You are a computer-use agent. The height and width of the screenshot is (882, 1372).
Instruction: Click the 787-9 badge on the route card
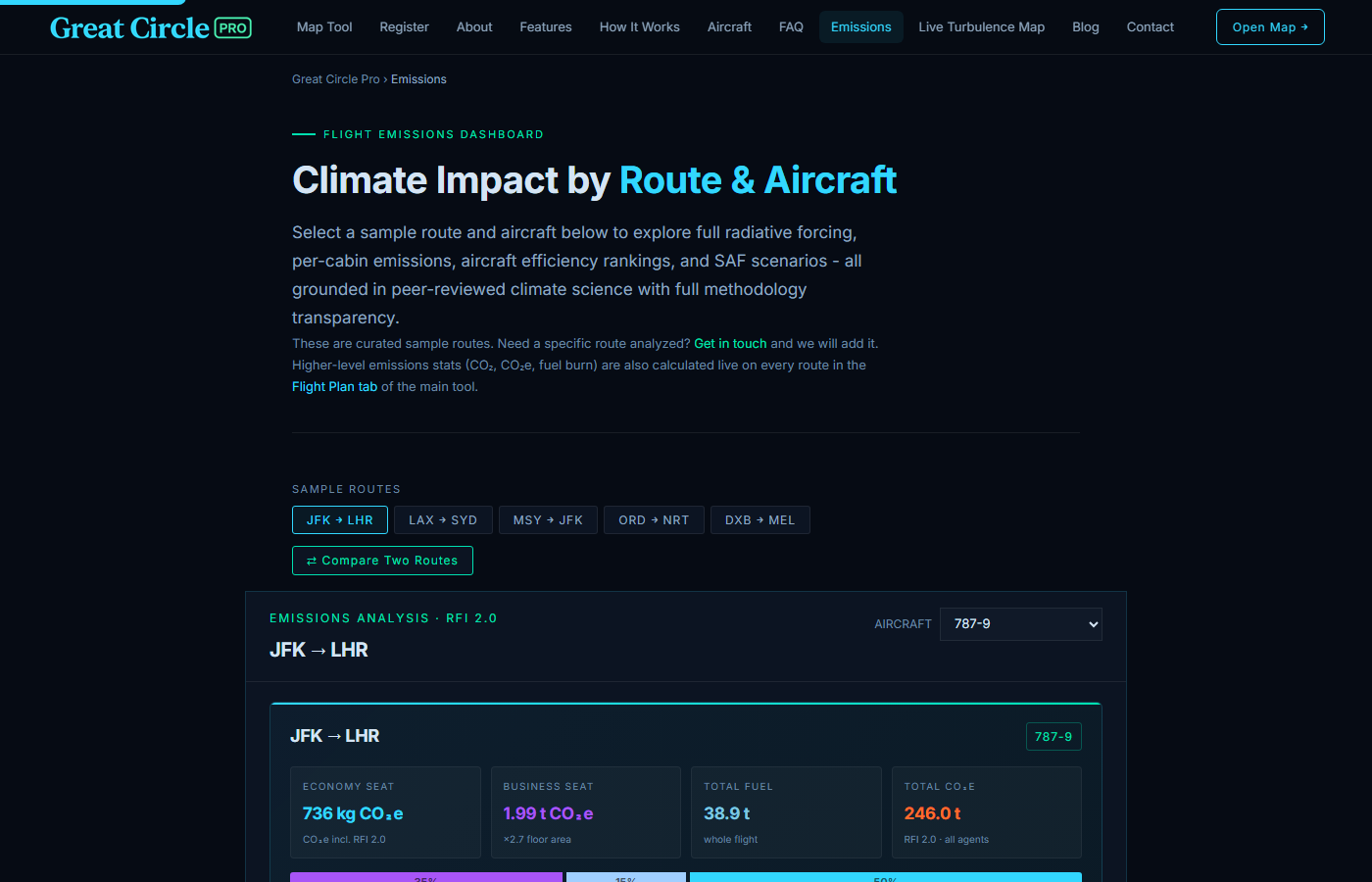click(1053, 737)
